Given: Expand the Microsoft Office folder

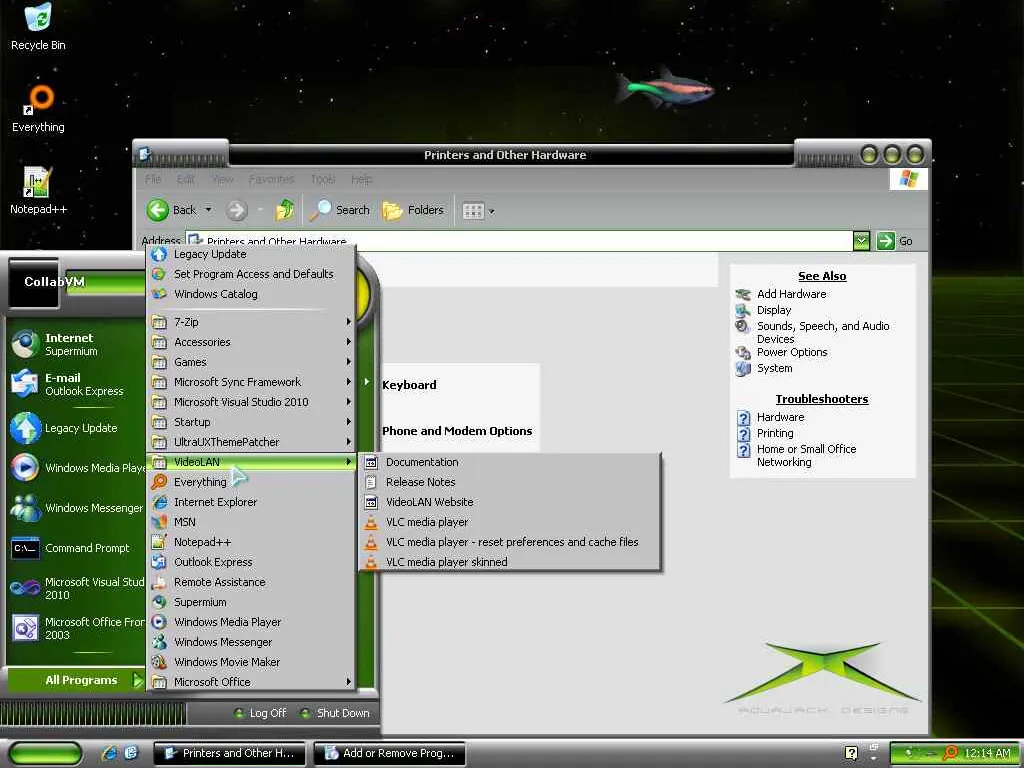Looking at the screenshot, I should pos(251,682).
